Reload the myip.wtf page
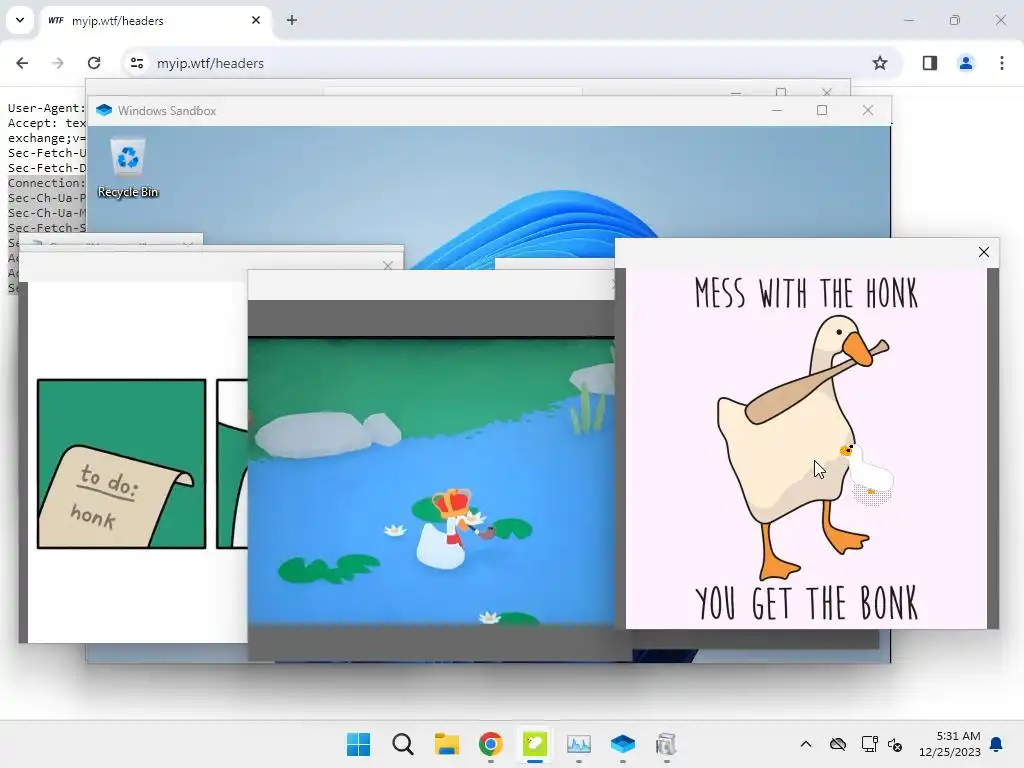Image resolution: width=1024 pixels, height=768 pixels. (x=94, y=63)
